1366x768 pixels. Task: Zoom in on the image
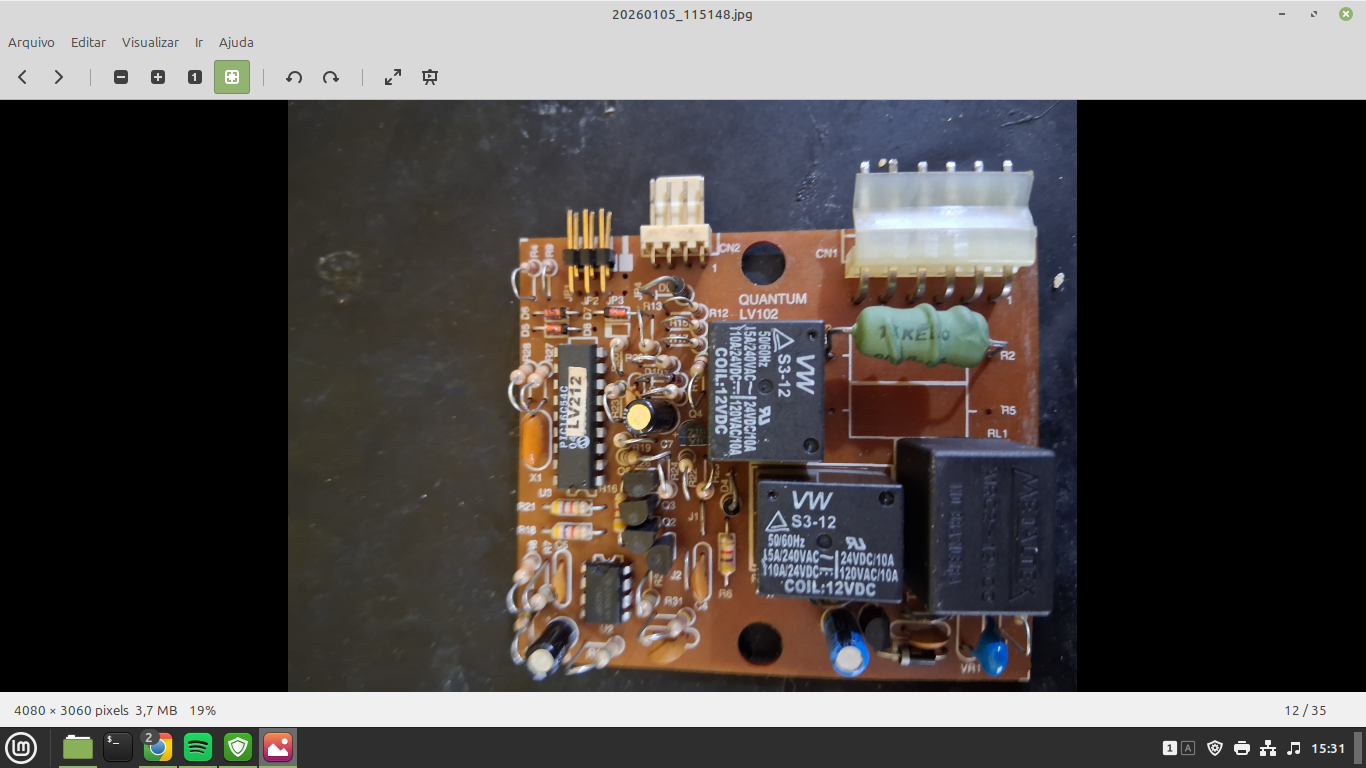158,77
